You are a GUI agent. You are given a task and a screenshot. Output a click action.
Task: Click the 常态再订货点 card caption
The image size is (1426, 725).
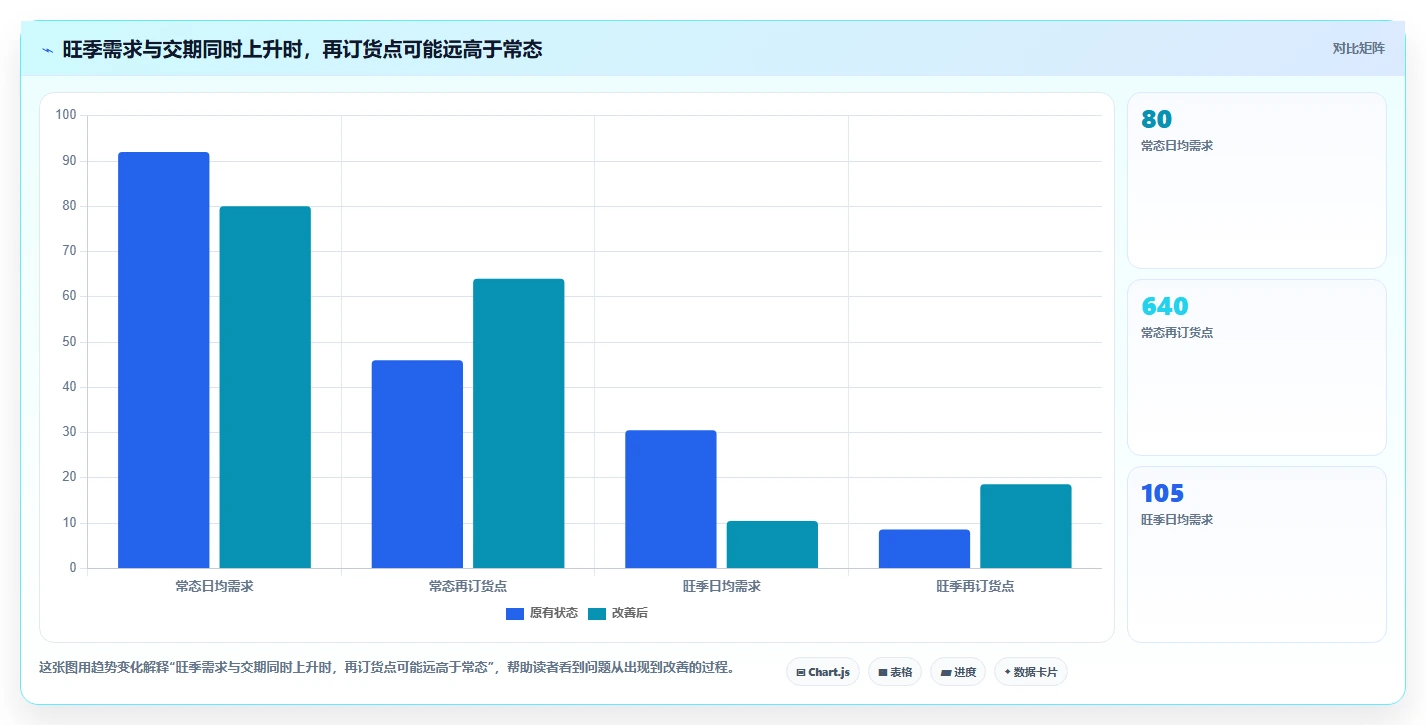point(1177,333)
